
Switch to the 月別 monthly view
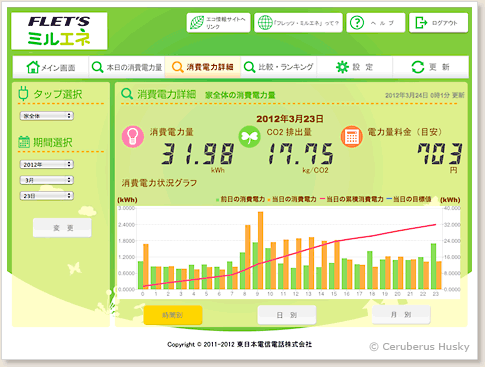(x=401, y=314)
